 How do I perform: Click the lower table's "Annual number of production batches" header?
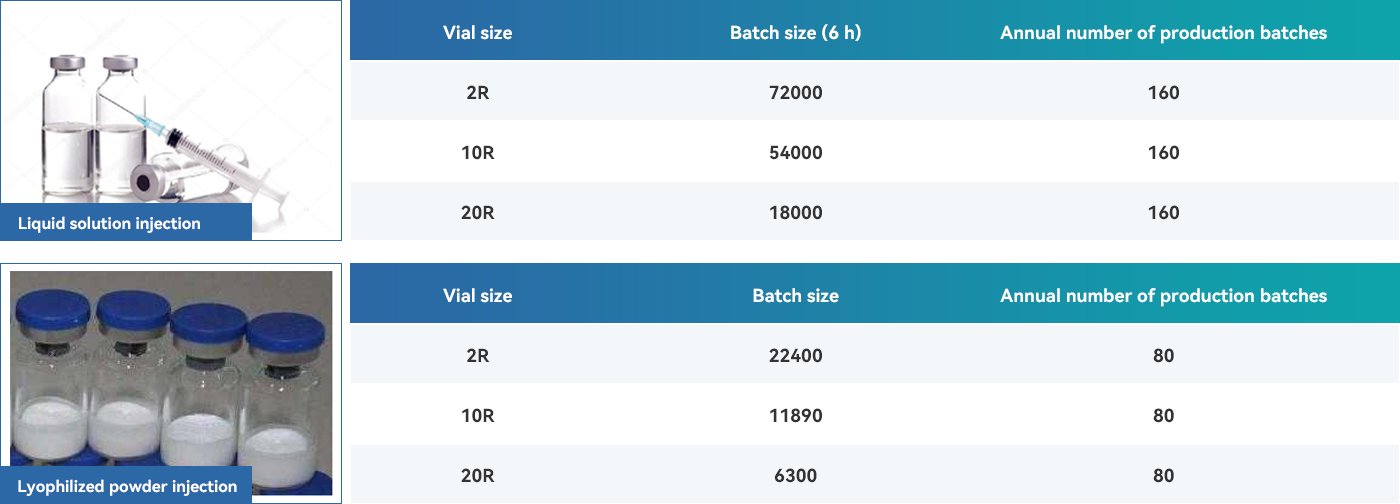pyautogui.click(x=1163, y=295)
